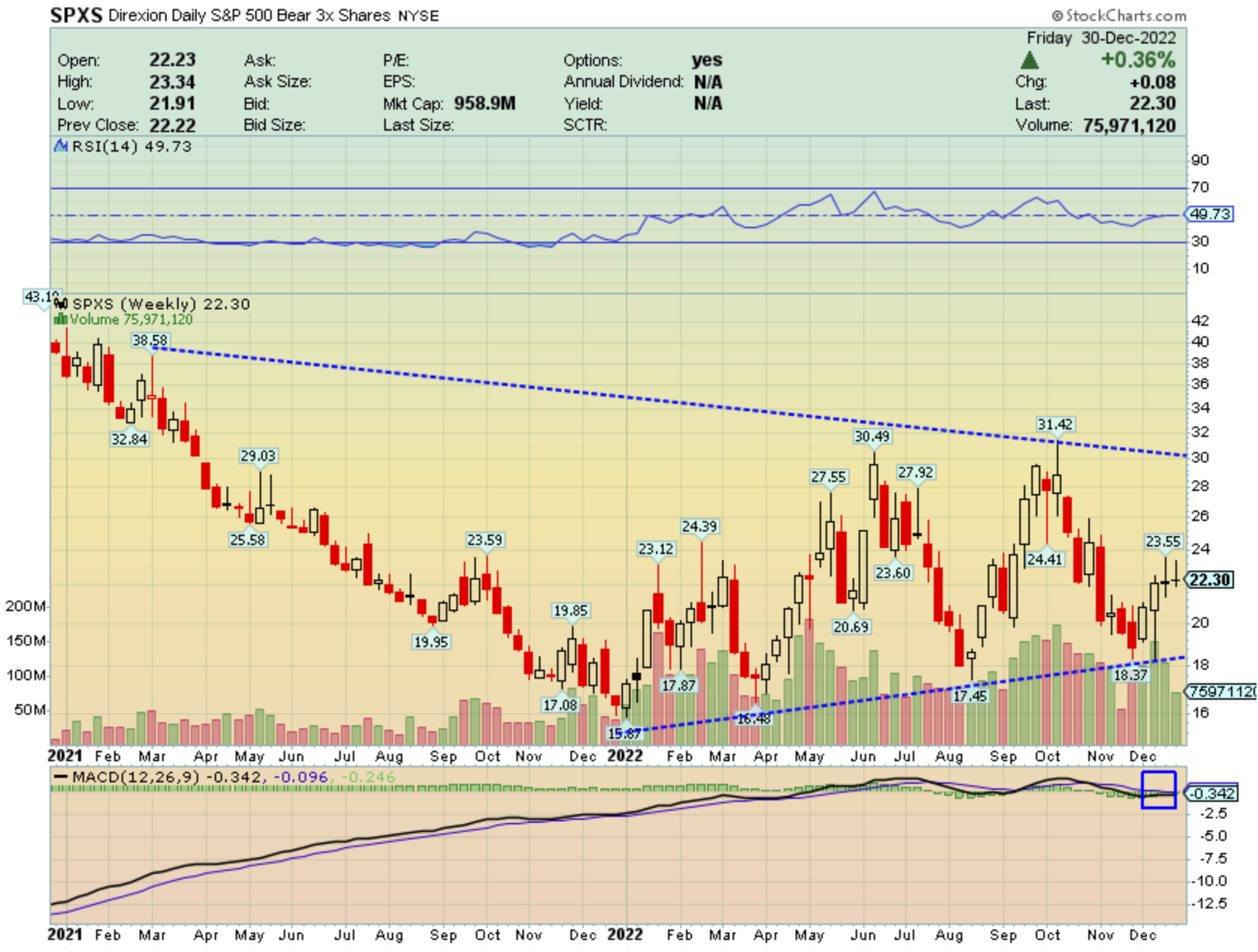Click the RSI(14) 49.73 legend text

click(x=132, y=146)
